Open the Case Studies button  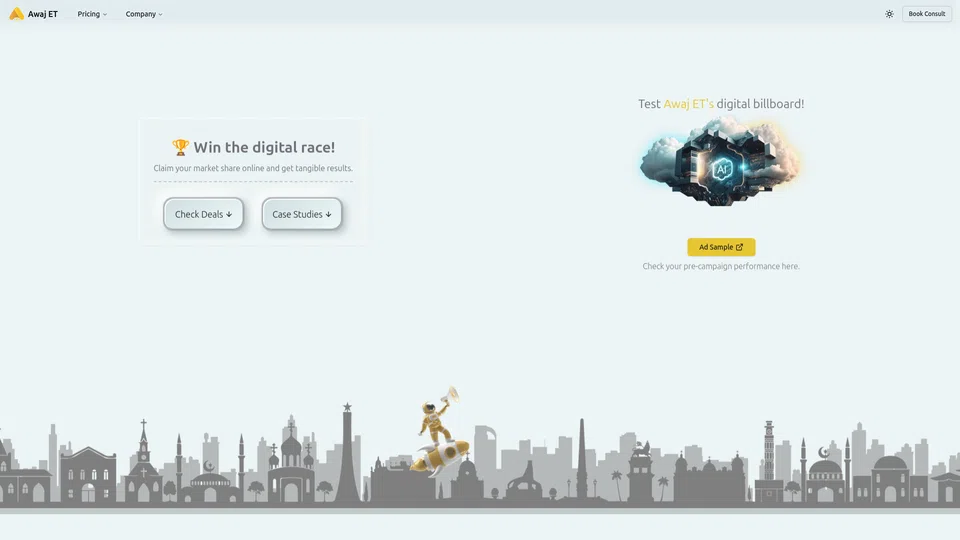tap(302, 214)
